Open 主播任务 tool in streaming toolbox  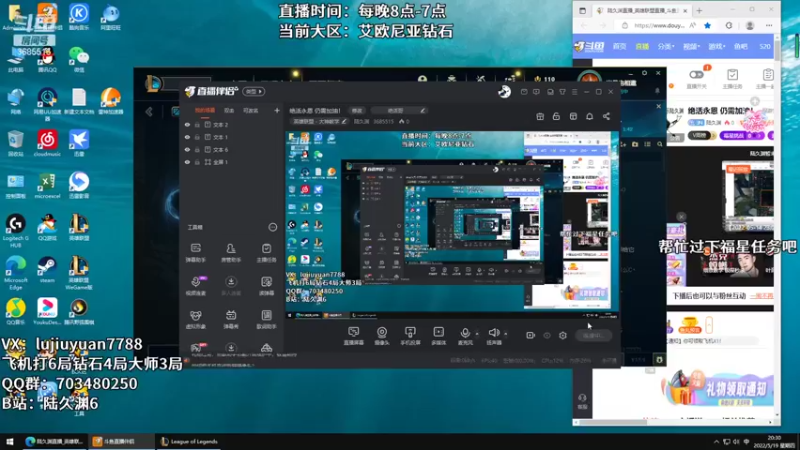point(266,253)
